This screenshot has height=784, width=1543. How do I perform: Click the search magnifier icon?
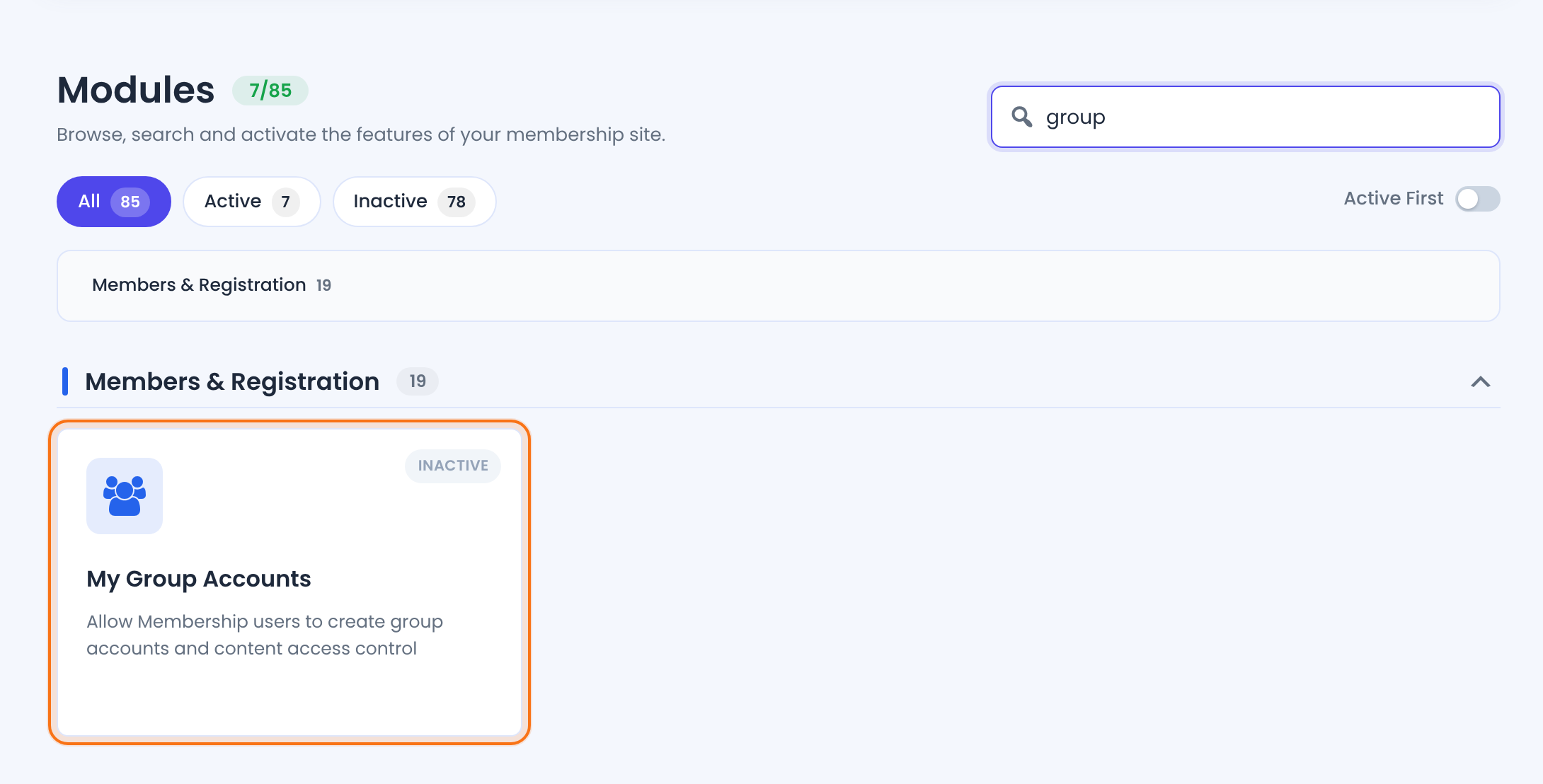pyautogui.click(x=1021, y=117)
